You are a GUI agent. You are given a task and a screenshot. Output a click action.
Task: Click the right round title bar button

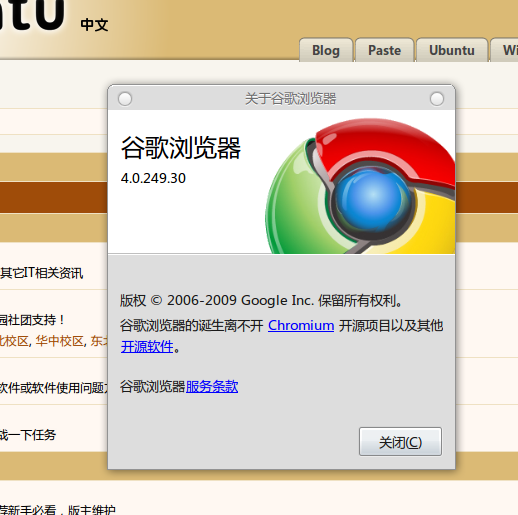pyautogui.click(x=437, y=99)
